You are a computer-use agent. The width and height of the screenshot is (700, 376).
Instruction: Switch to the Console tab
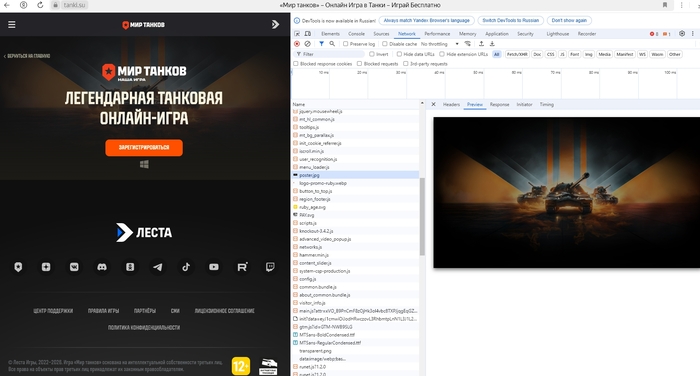coord(356,33)
